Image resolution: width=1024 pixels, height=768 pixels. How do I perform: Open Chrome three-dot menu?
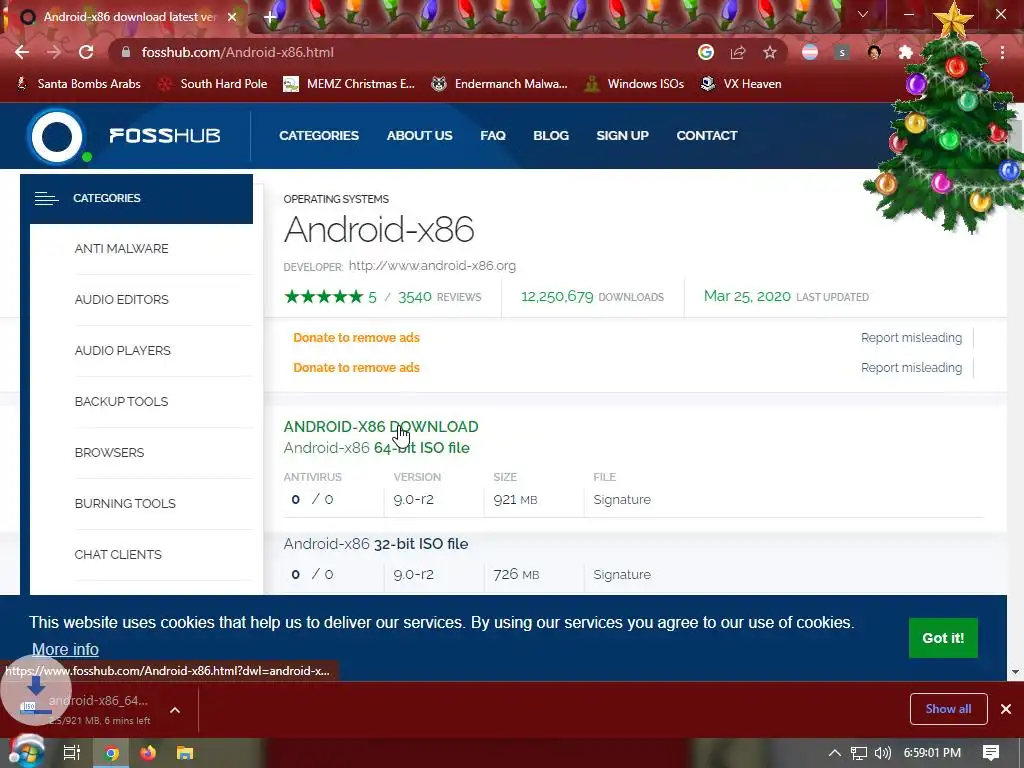click(x=1002, y=52)
